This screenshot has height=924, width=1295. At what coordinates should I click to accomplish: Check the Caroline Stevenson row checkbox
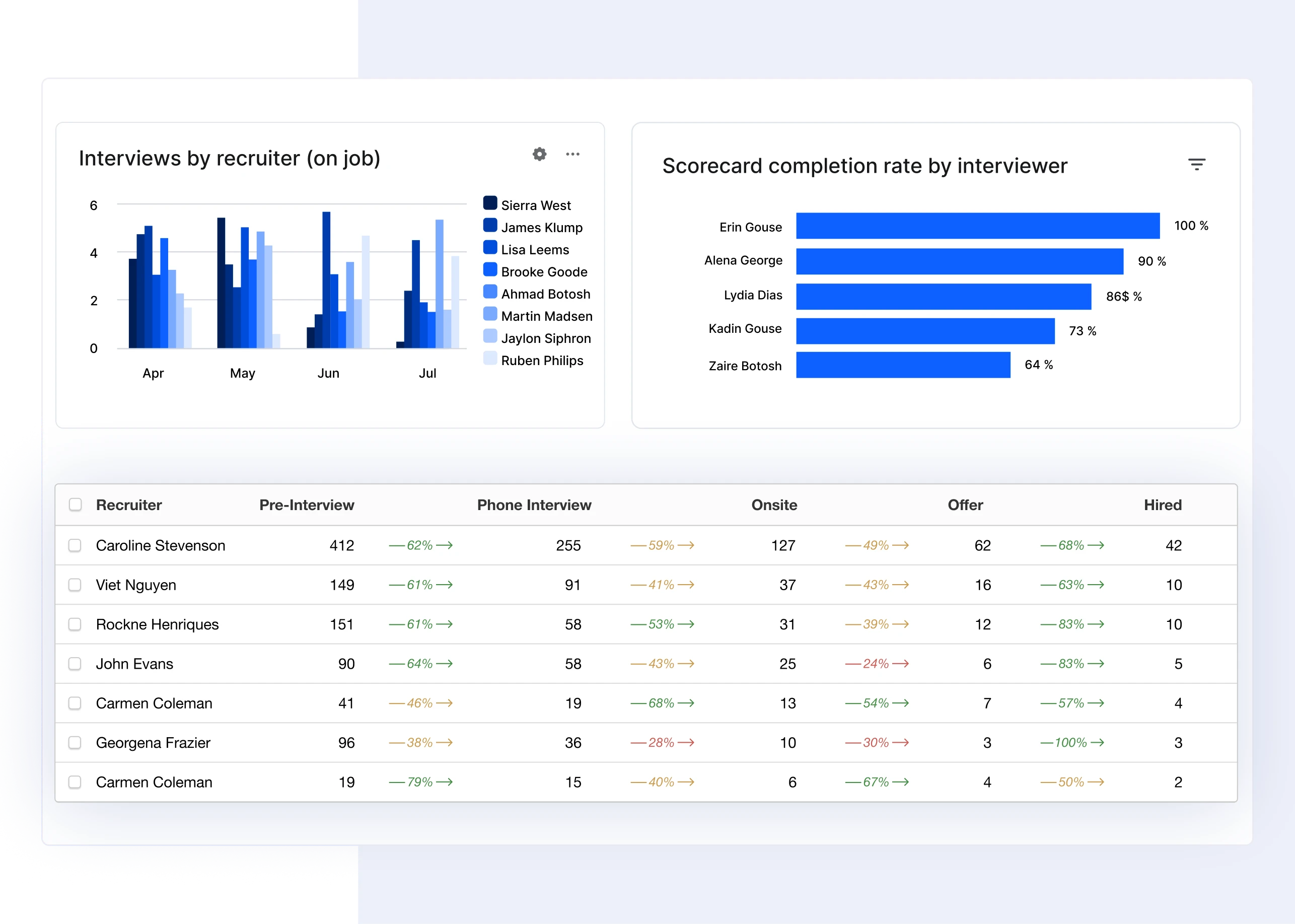click(x=75, y=545)
